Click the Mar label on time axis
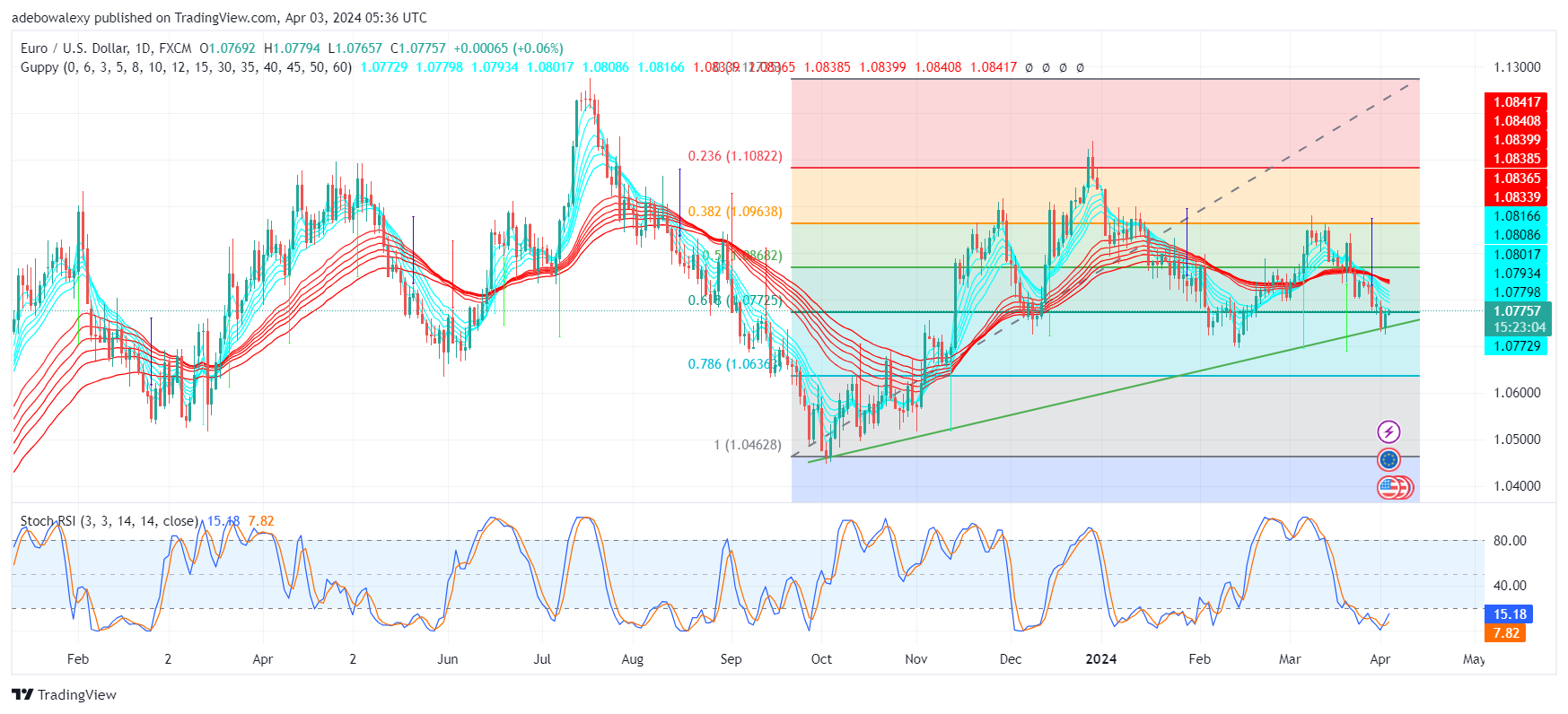Screen dimensions: 1568x714 point(1290,659)
